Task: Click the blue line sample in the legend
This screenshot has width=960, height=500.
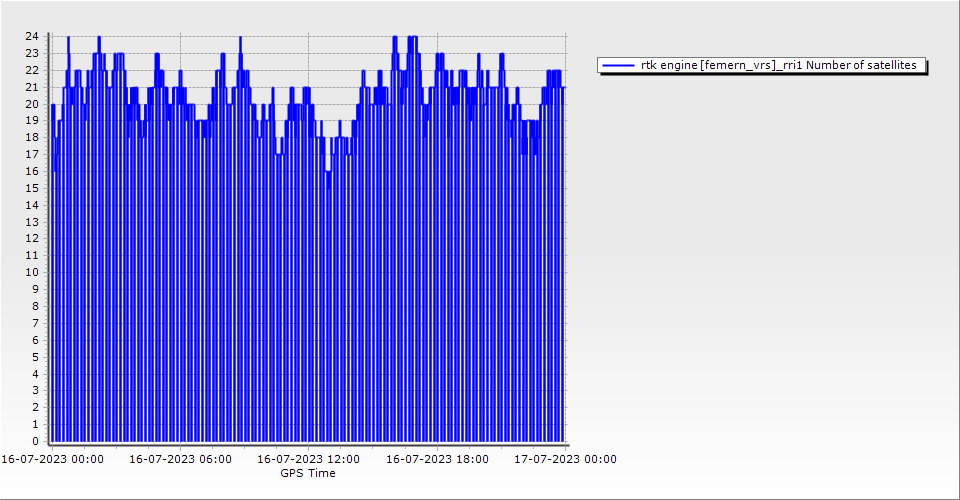Action: pyautogui.click(x=618, y=65)
